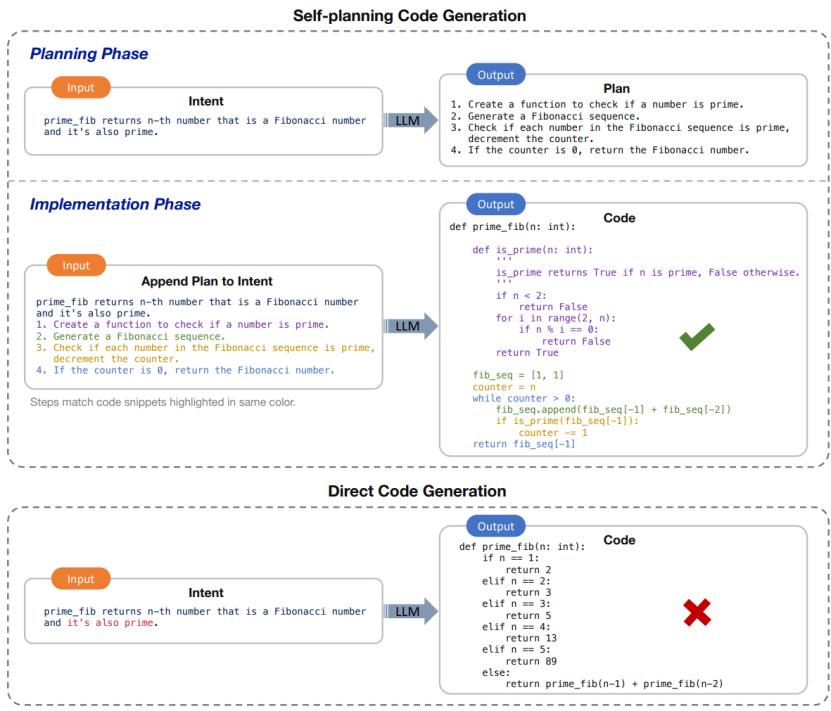The image size is (831, 711).
Task: Click the 'return True' code line
Action: [x=527, y=352]
